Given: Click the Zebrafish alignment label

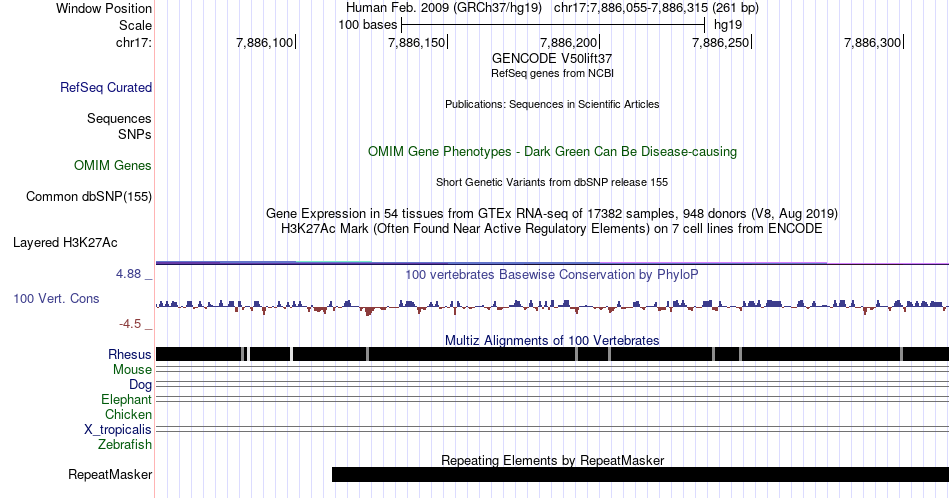Looking at the screenshot, I should tap(124, 444).
